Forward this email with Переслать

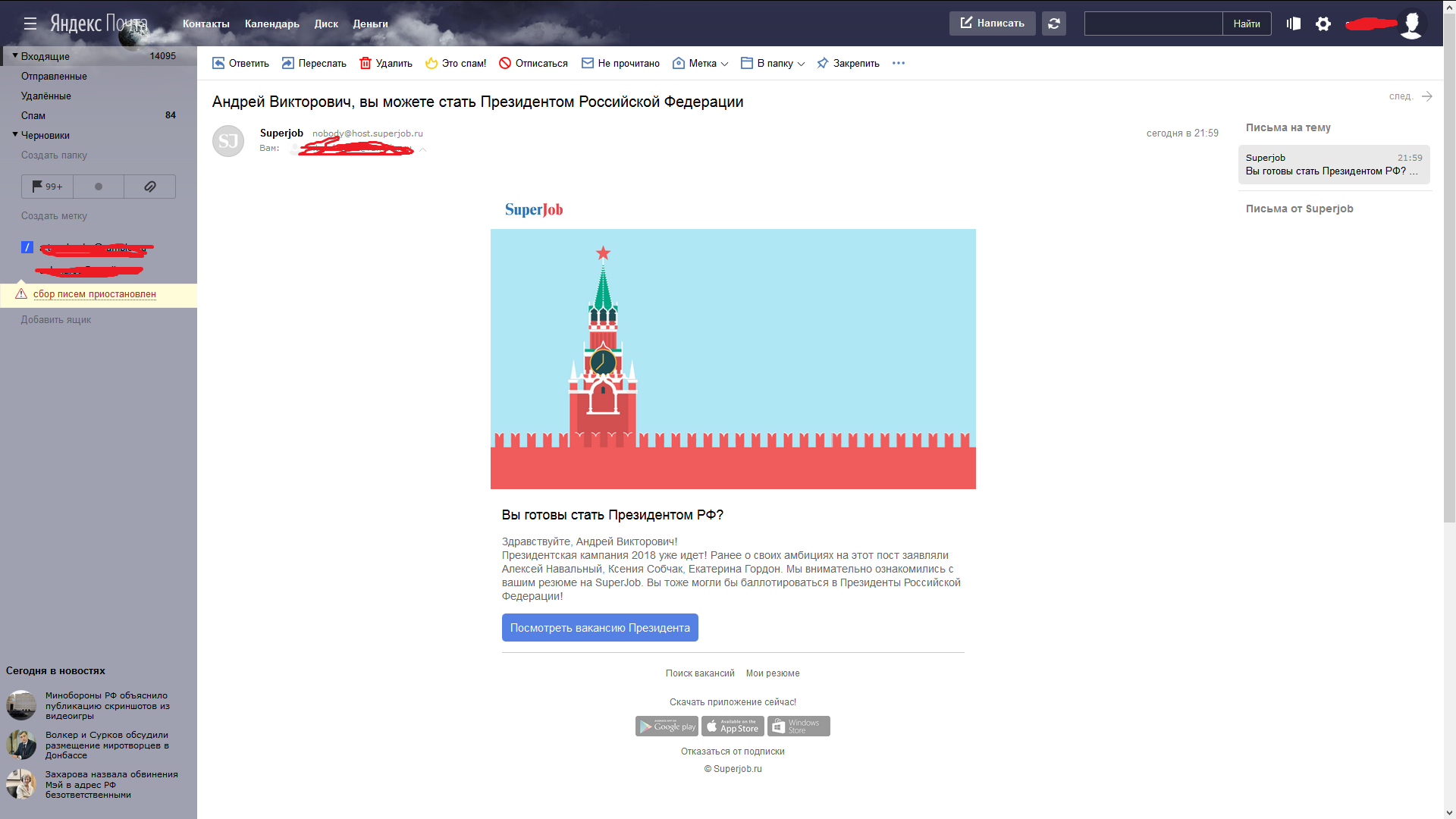pos(314,64)
